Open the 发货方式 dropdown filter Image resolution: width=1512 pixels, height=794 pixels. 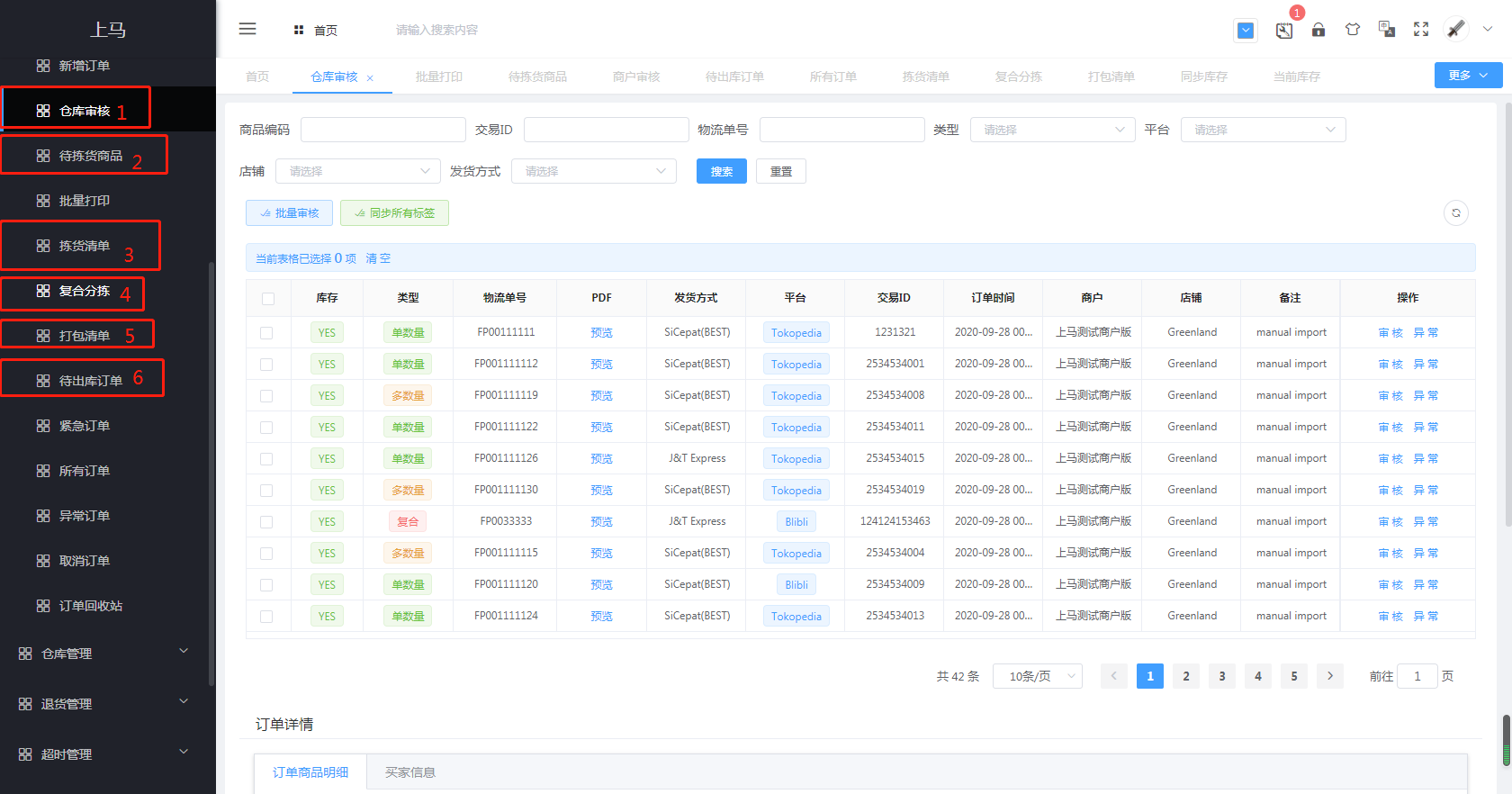[594, 171]
